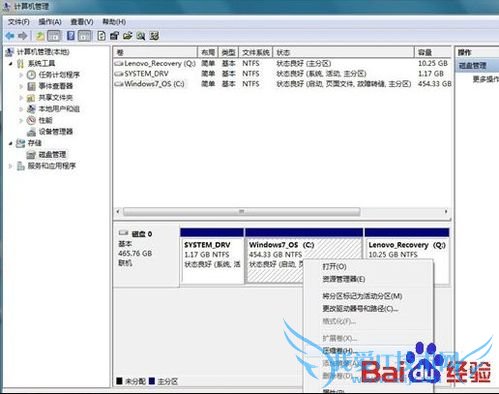Expand the 性能 node arrow
Image resolution: width=499 pixels, height=394 pixels.
tap(21, 120)
